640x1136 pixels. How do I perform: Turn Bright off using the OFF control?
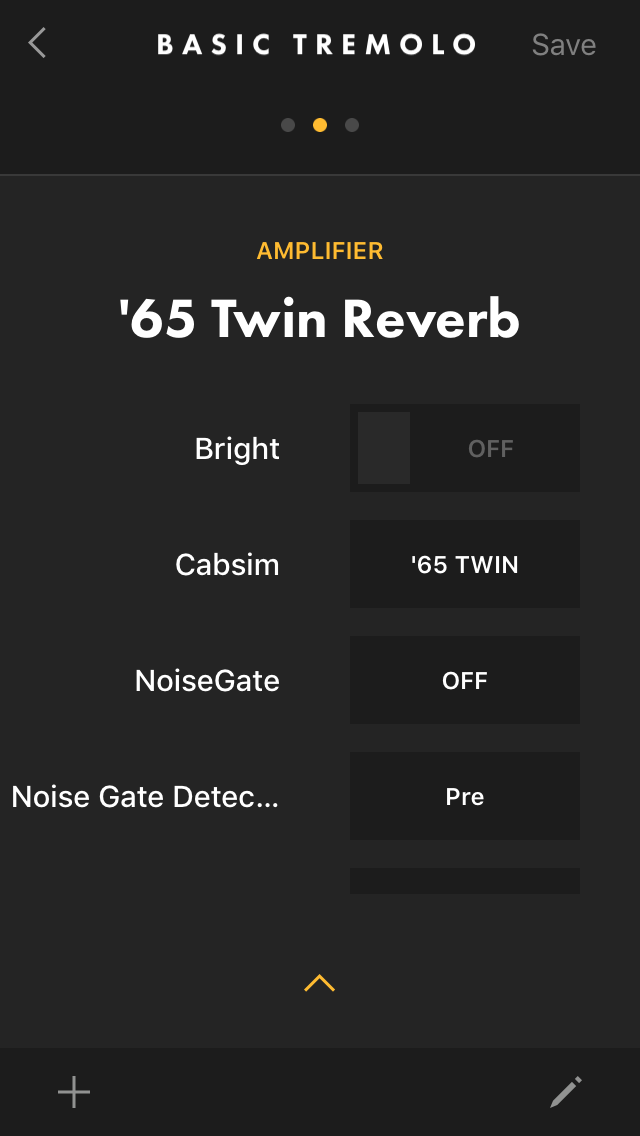tap(490, 448)
